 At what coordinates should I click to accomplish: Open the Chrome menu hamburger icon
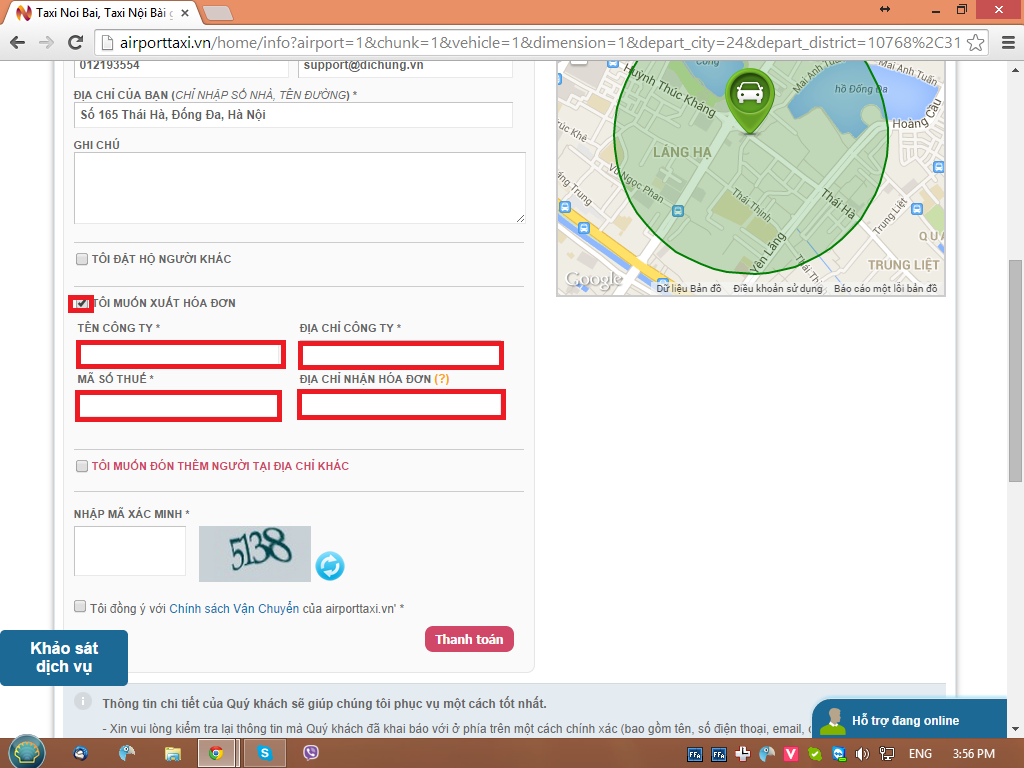1003,43
